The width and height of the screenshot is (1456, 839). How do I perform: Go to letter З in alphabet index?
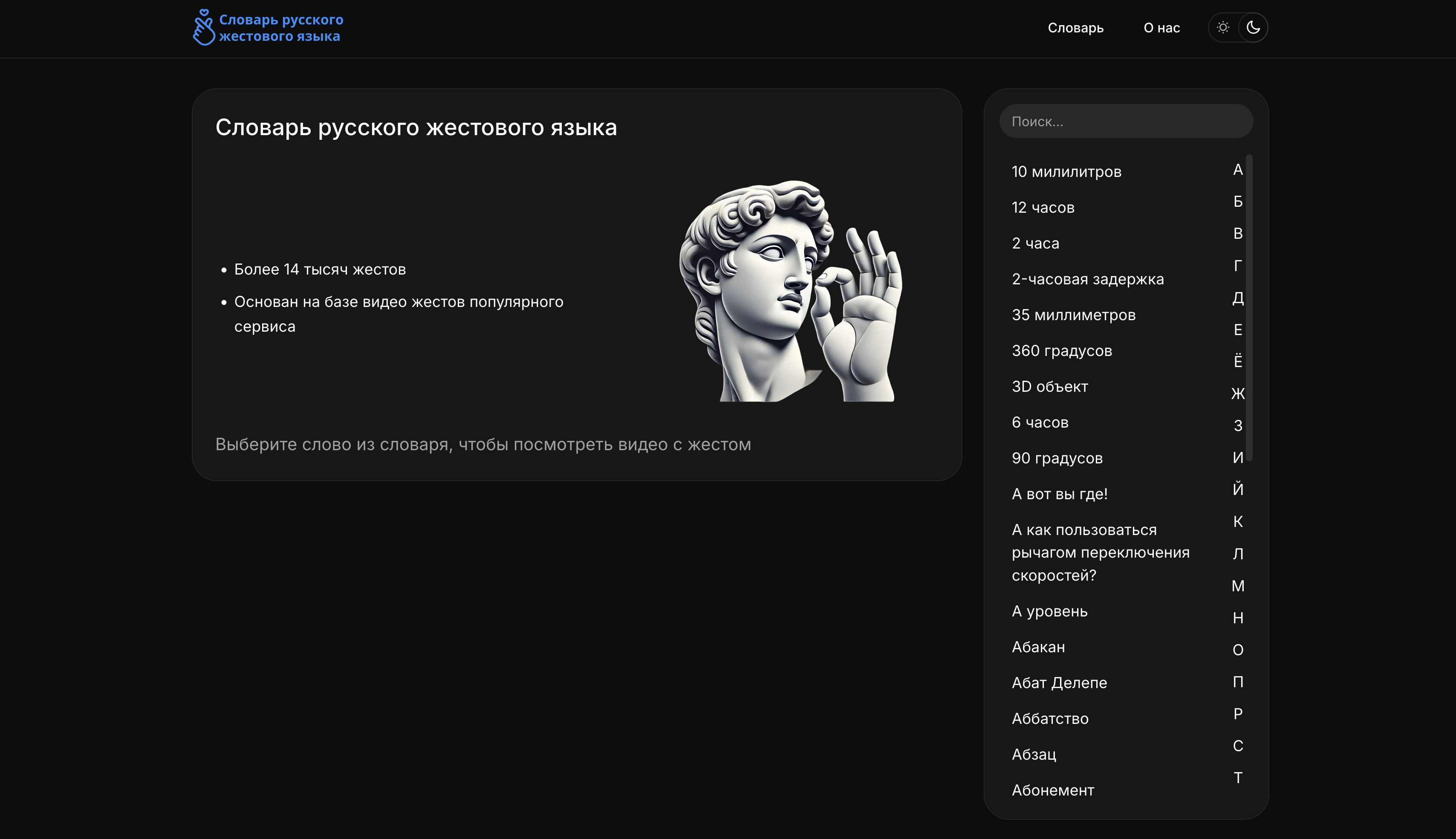tap(1238, 425)
